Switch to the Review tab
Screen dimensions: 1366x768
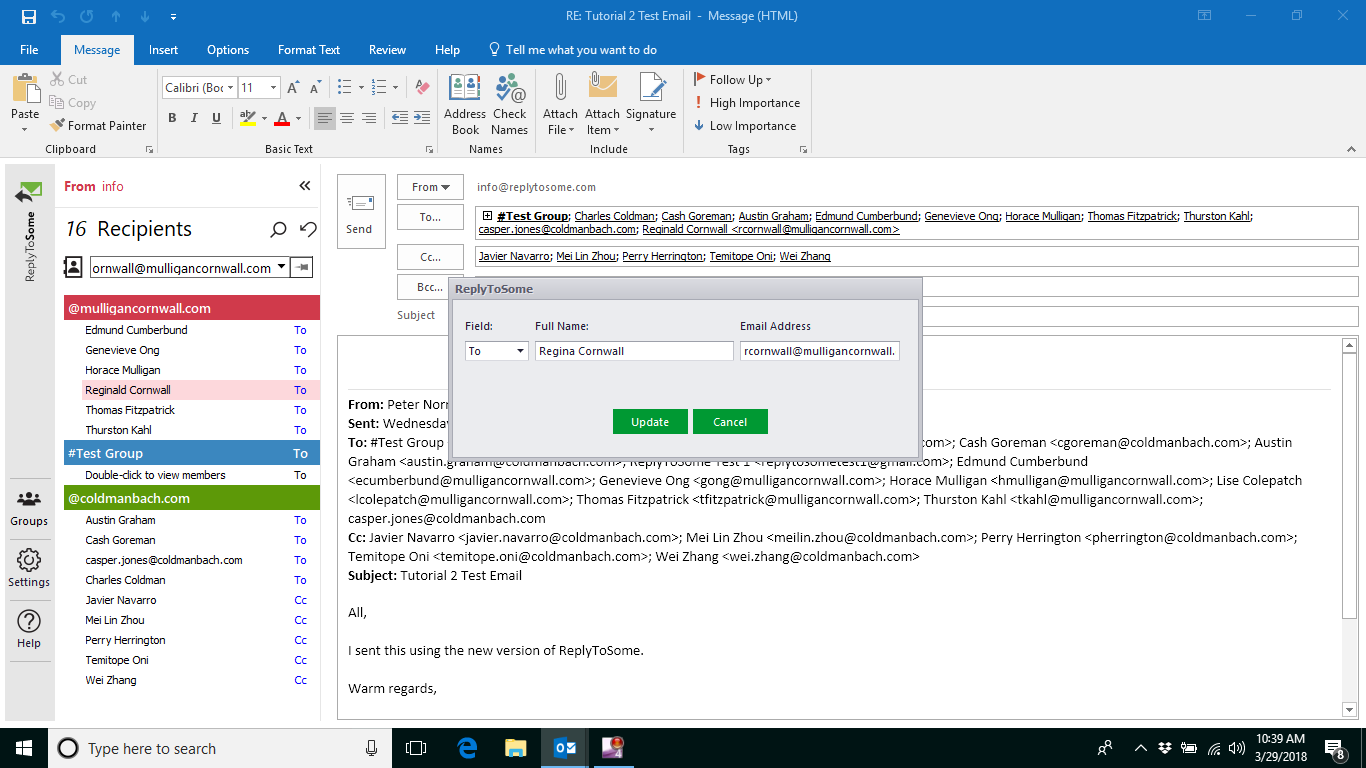click(x=387, y=50)
